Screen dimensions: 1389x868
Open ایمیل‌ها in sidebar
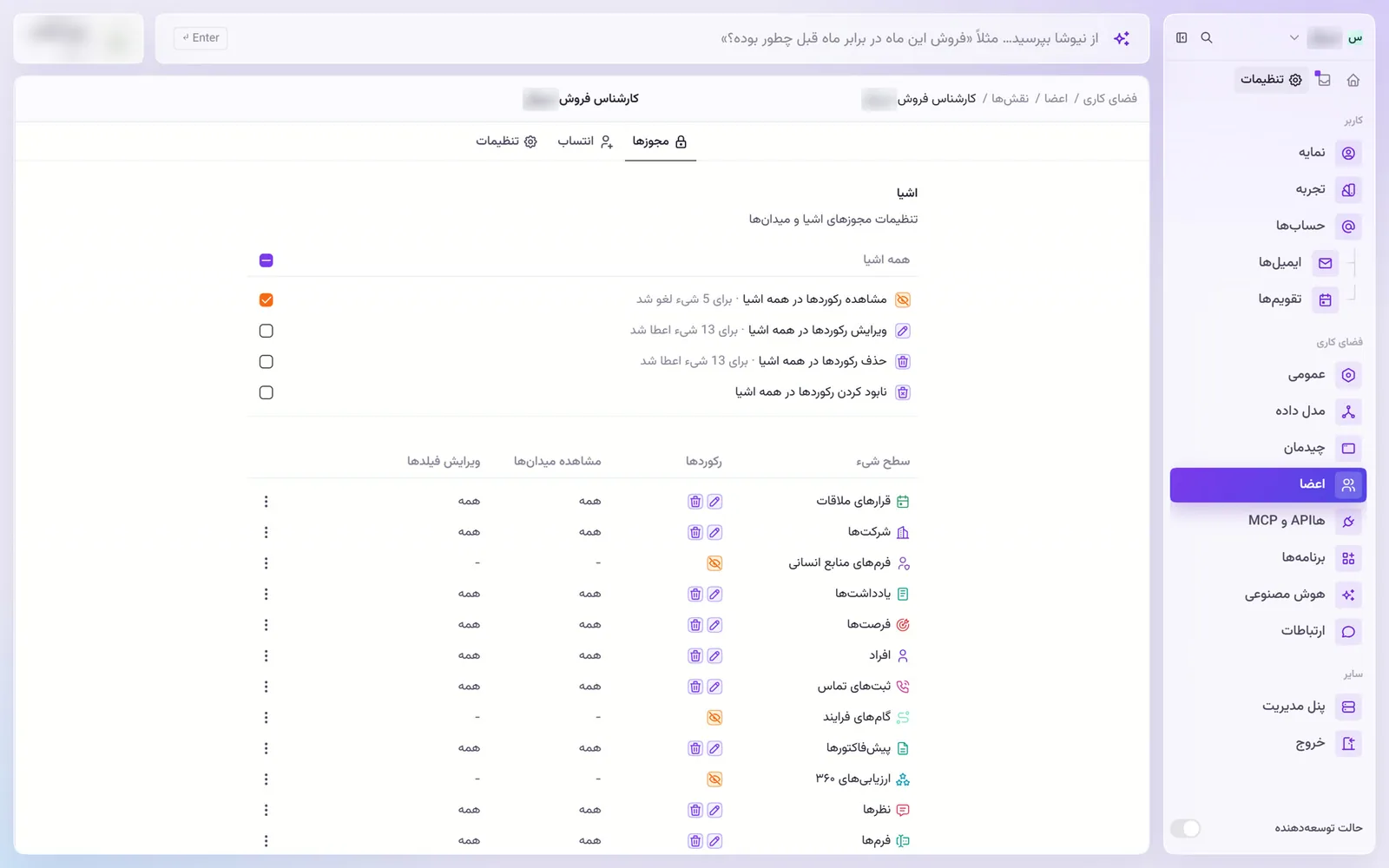pos(1280,263)
